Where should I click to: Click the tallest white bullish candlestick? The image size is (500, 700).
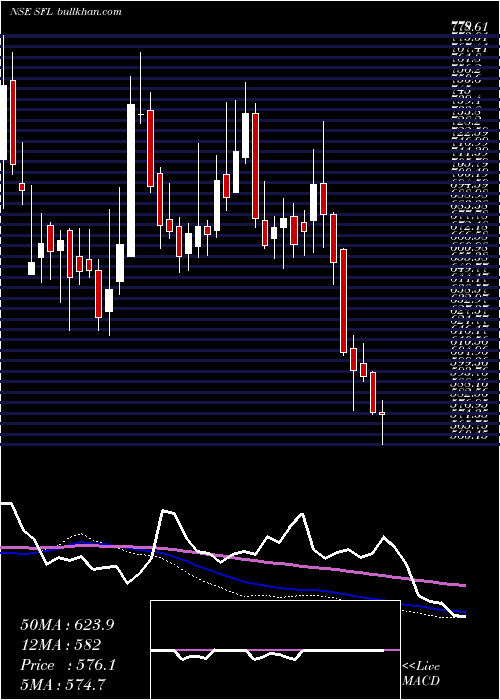pyautogui.click(x=131, y=180)
